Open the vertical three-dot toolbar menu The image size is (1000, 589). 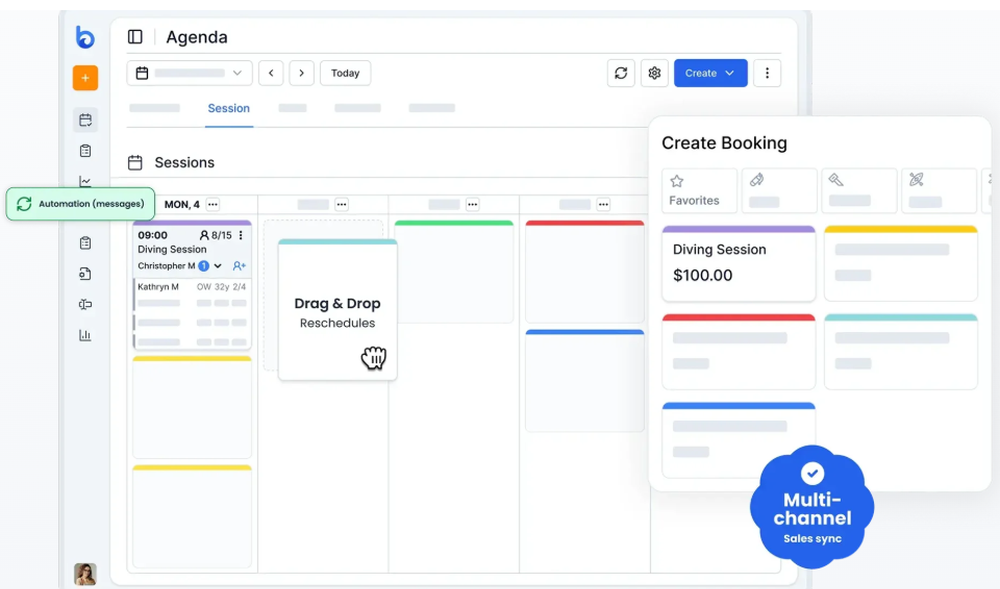[767, 73]
